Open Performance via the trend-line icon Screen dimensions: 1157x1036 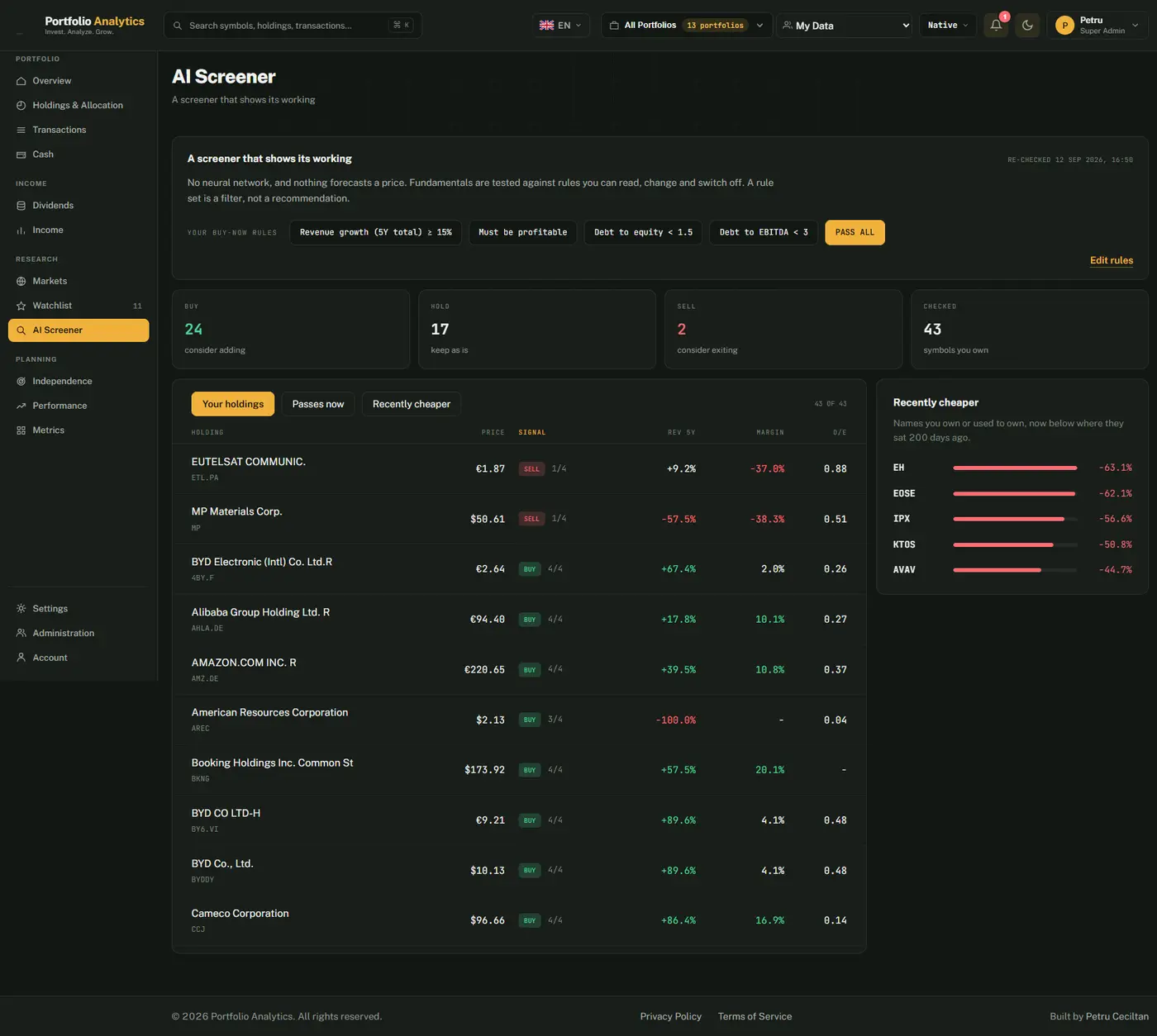(21, 406)
